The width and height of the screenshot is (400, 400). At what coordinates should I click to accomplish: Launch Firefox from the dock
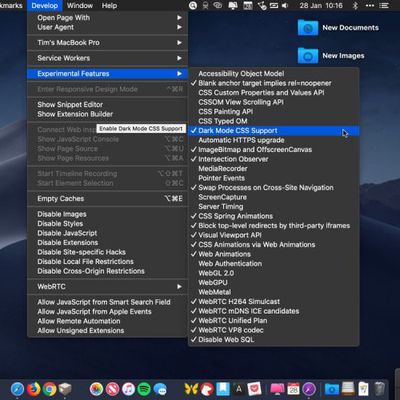click(x=33, y=389)
